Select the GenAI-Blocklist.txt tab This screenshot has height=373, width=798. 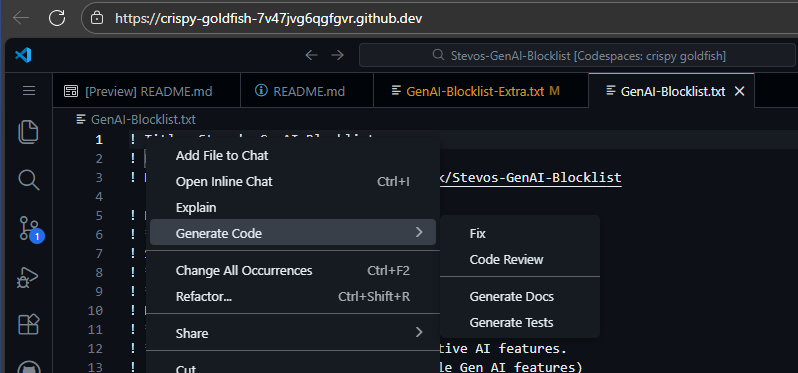pos(671,91)
